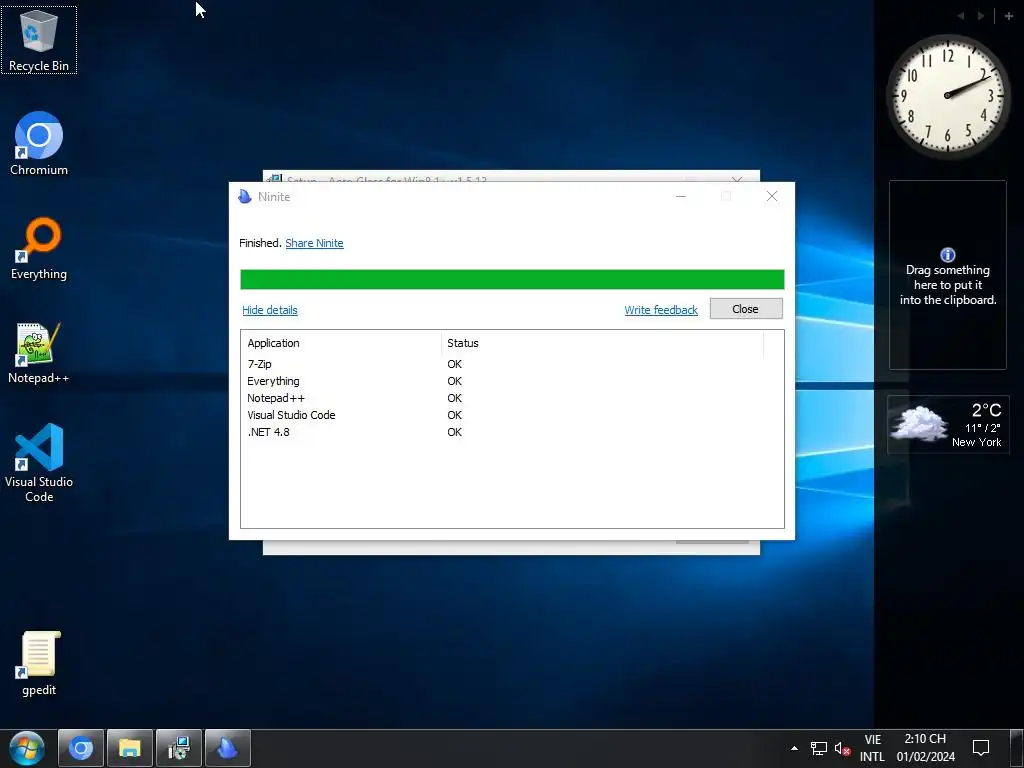Click the Finished status text
The height and width of the screenshot is (768, 1024).
pos(261,243)
